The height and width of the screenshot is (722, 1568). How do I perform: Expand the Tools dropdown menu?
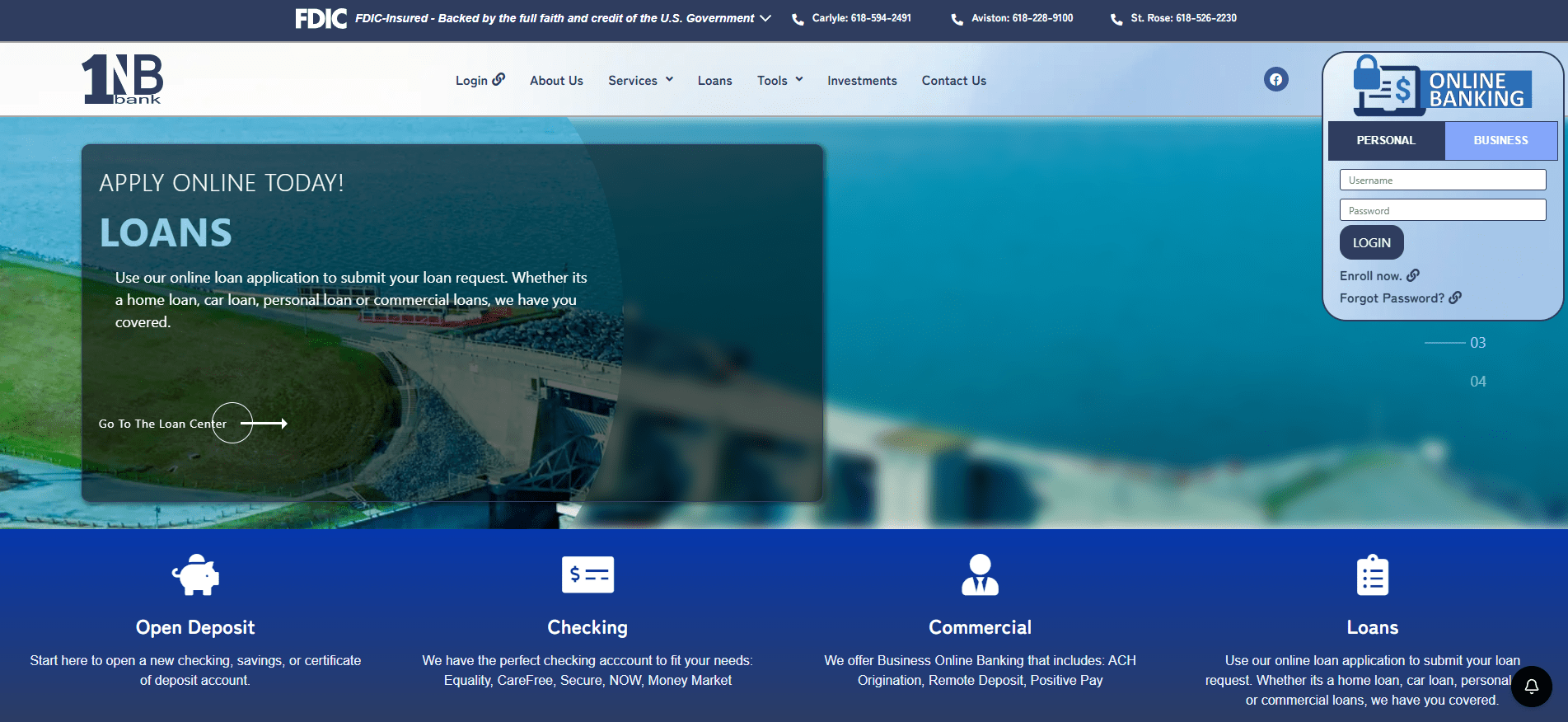(779, 80)
